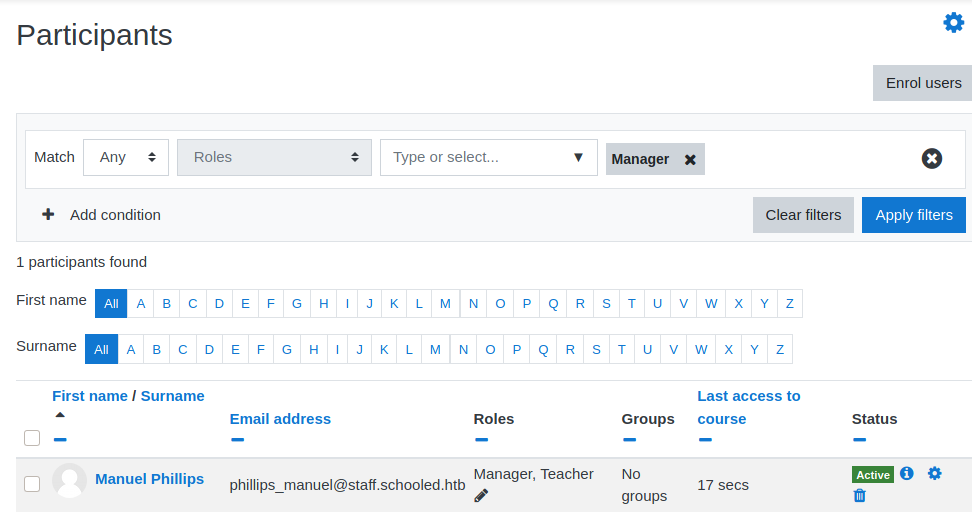Screen dimensions: 972x520
Task: Open the Roles filter type dropdown
Action: 274,157
